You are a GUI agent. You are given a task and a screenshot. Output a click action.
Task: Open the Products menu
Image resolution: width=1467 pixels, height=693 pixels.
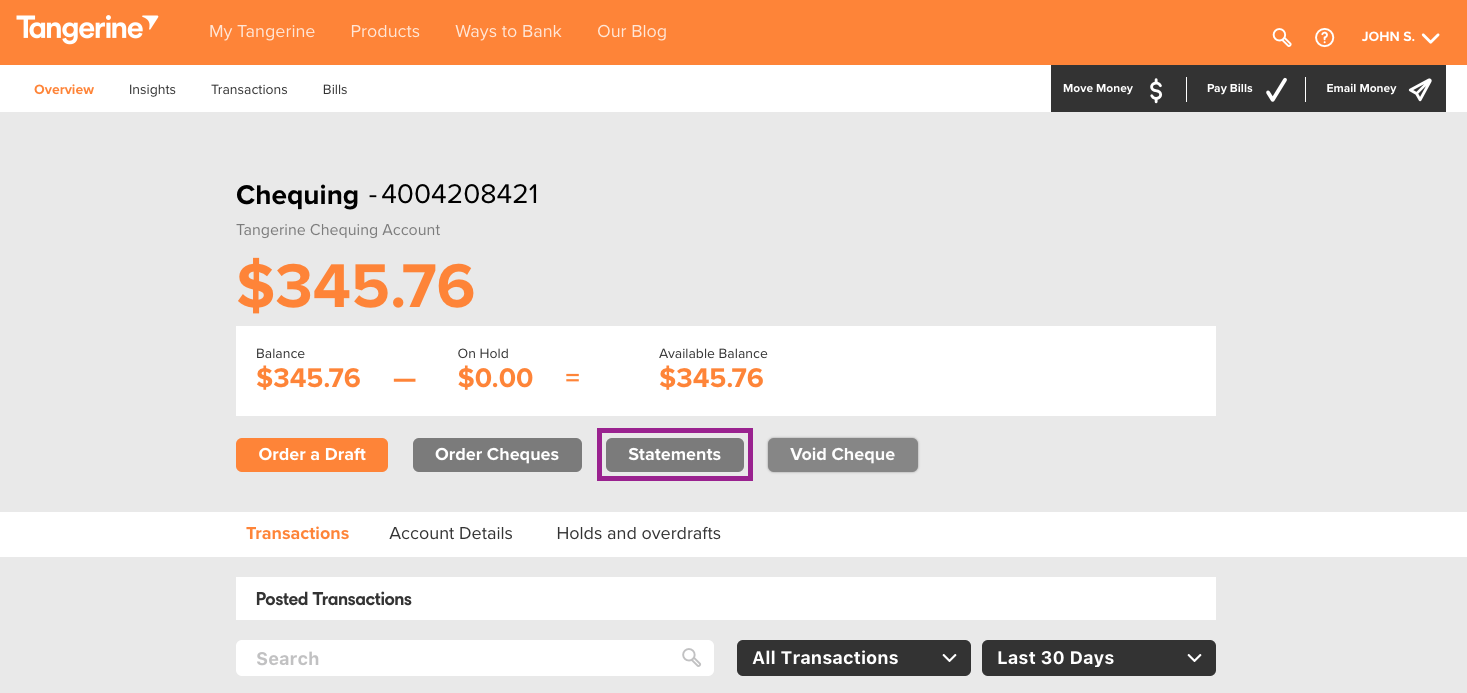coord(385,31)
